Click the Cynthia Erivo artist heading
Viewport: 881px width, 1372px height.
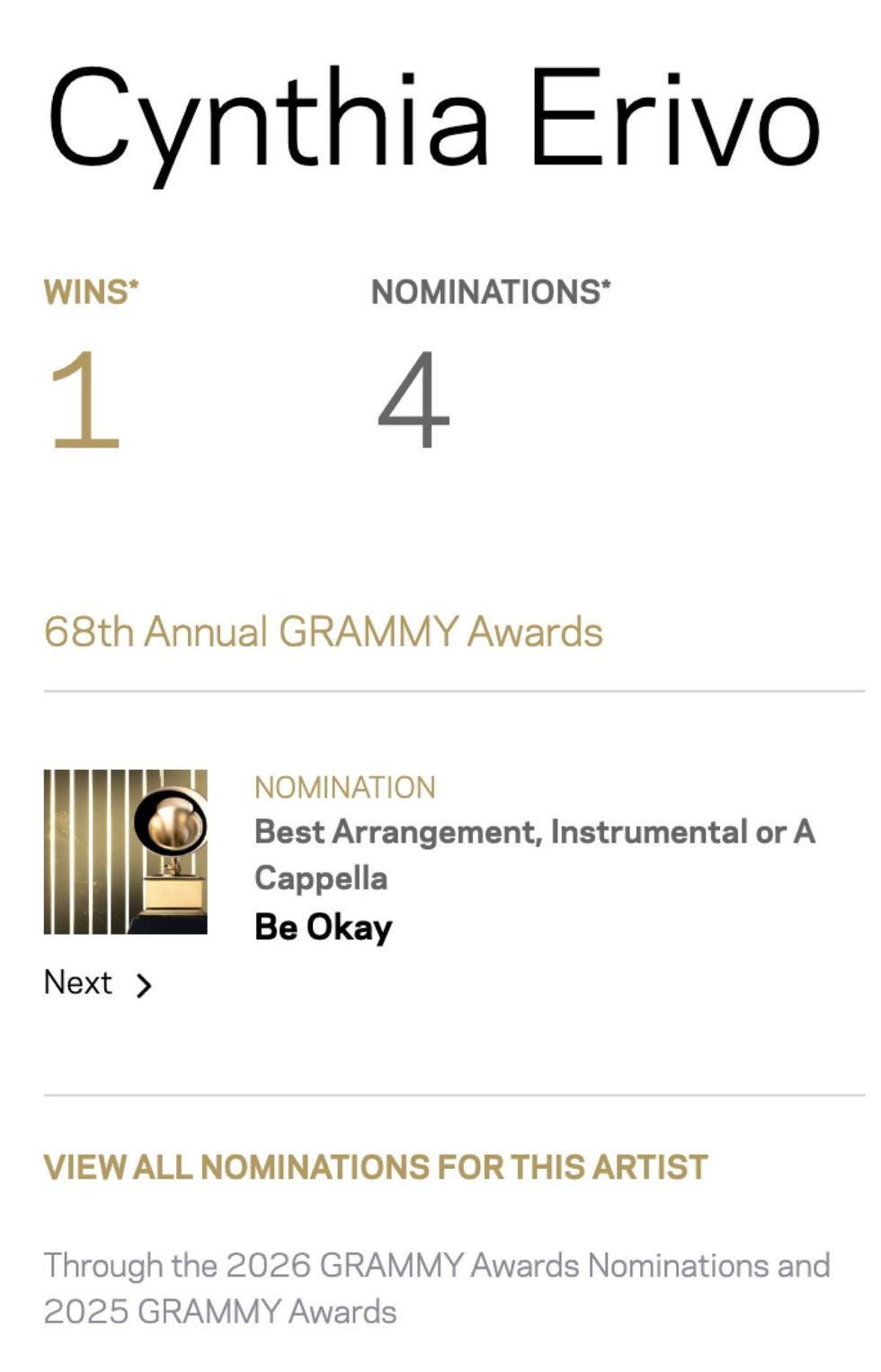pyautogui.click(x=433, y=119)
